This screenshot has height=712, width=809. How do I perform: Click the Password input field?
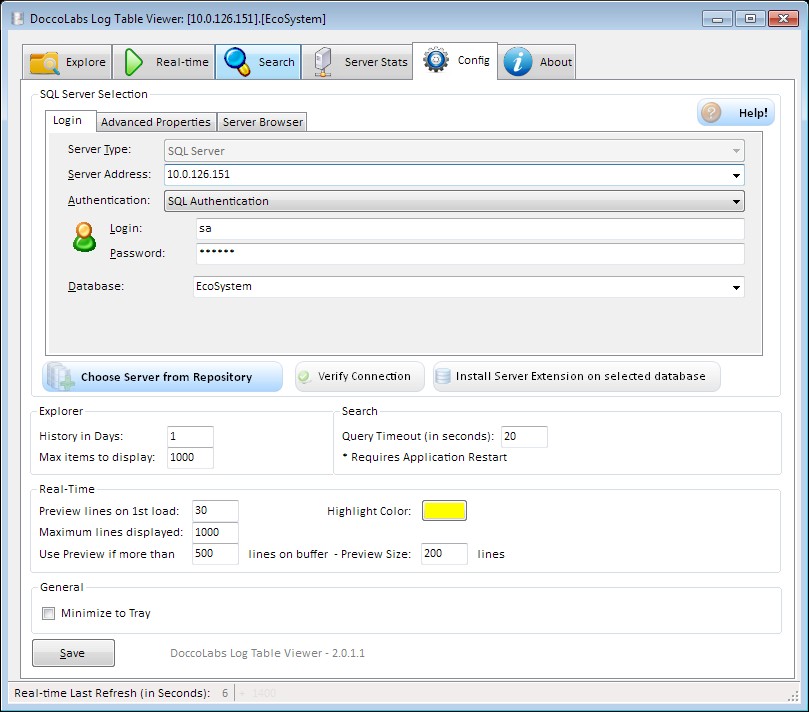click(x=470, y=253)
